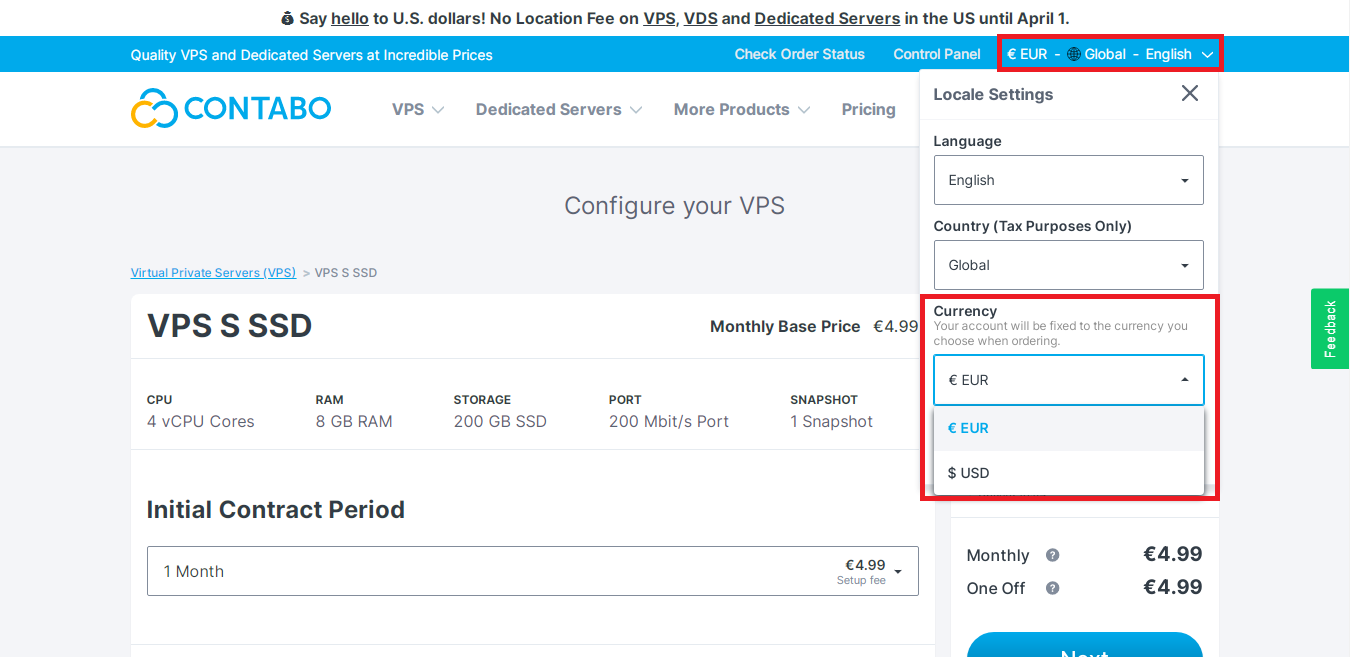Click the Next button
1350x657 pixels.
pyautogui.click(x=1084, y=645)
